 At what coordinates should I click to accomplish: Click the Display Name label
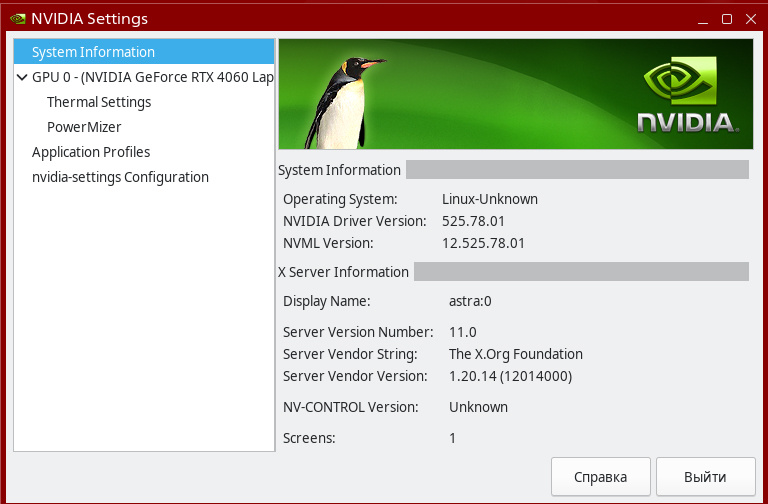[x=327, y=301]
